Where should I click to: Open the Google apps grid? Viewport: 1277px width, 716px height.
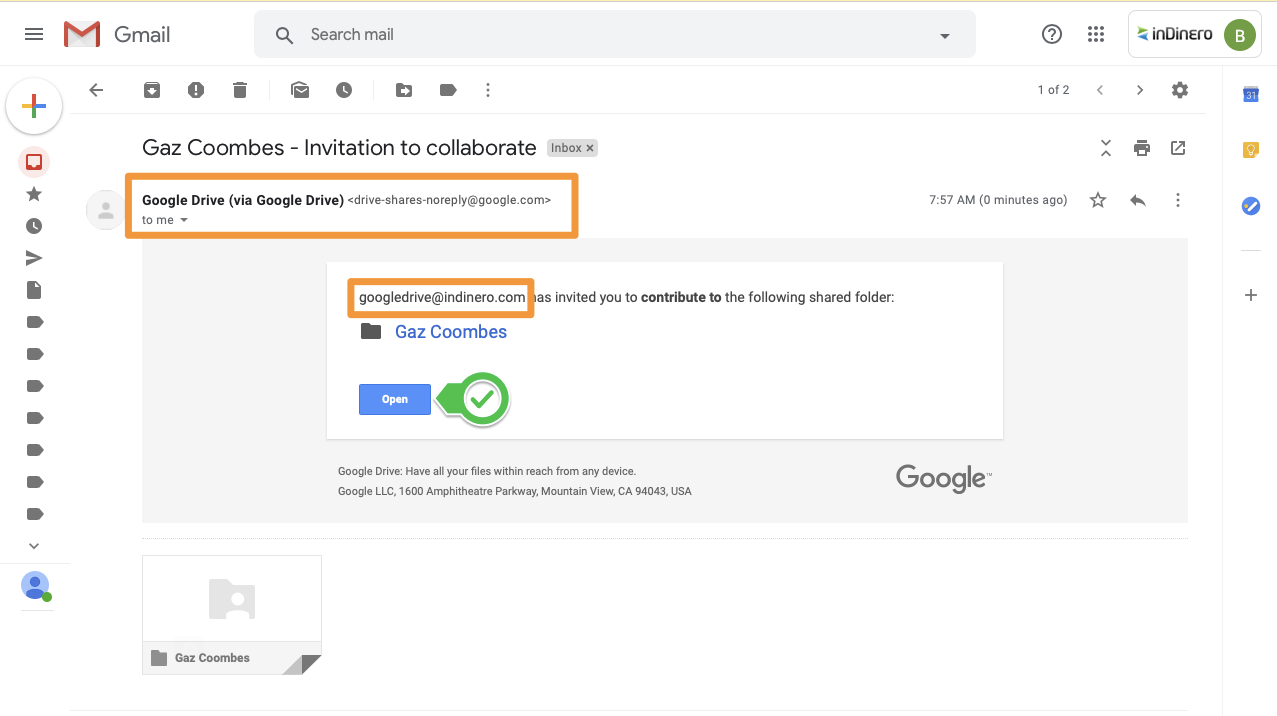click(x=1096, y=34)
